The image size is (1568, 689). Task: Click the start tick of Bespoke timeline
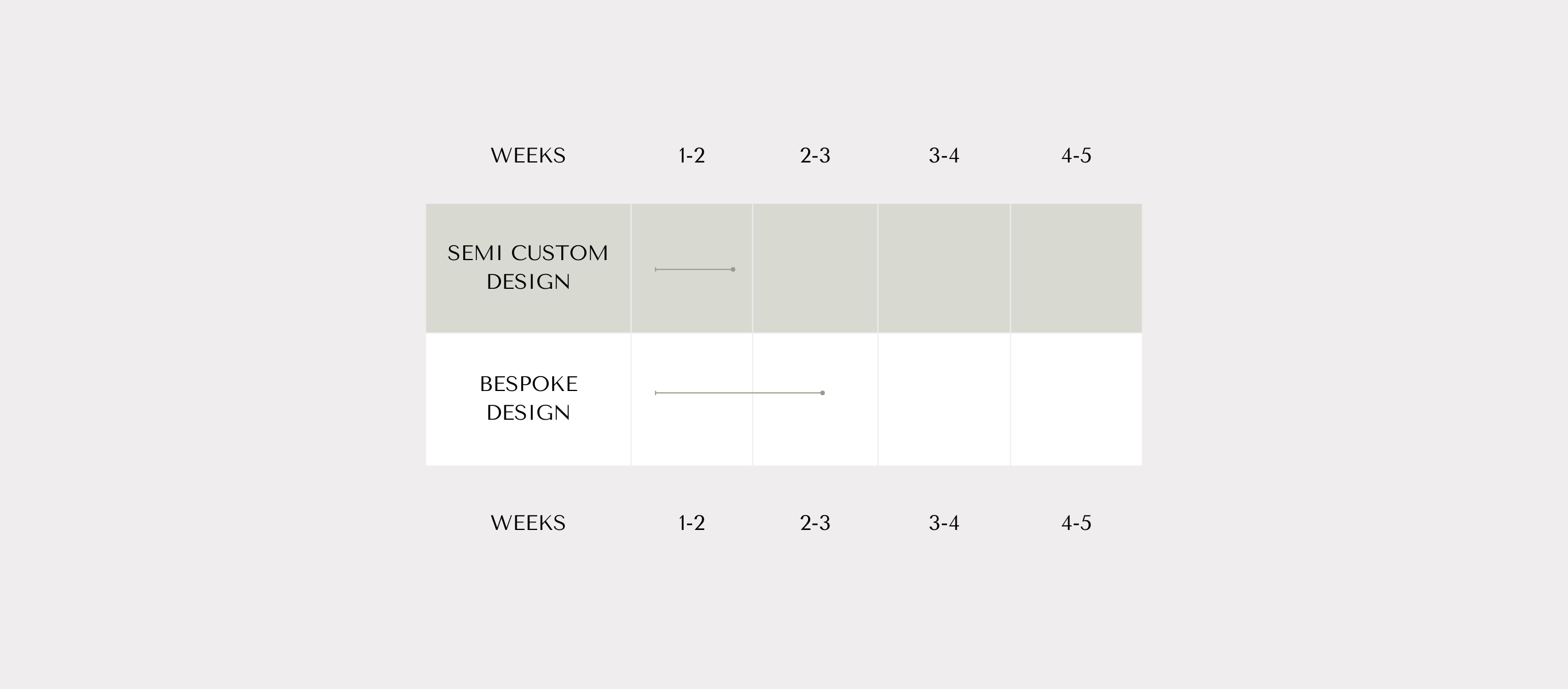pos(655,393)
